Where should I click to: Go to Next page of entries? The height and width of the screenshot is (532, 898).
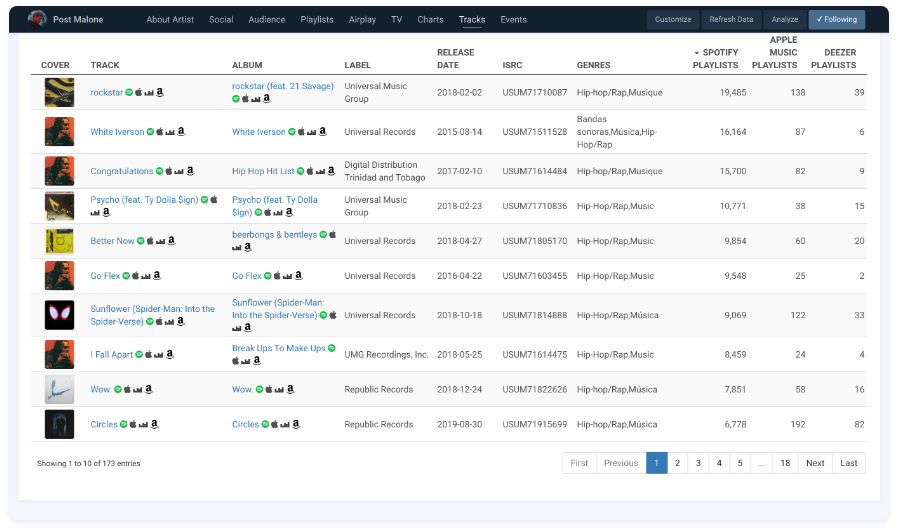tap(815, 463)
